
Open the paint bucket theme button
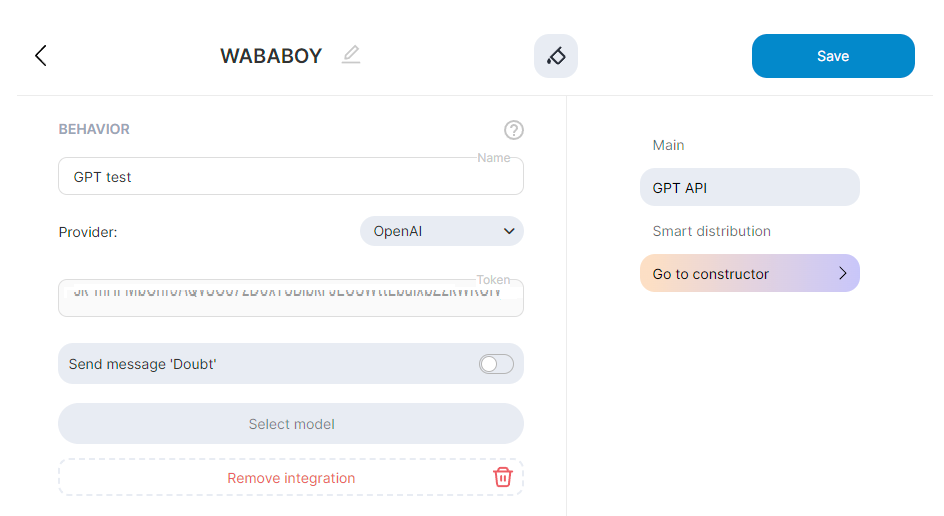[x=556, y=56]
